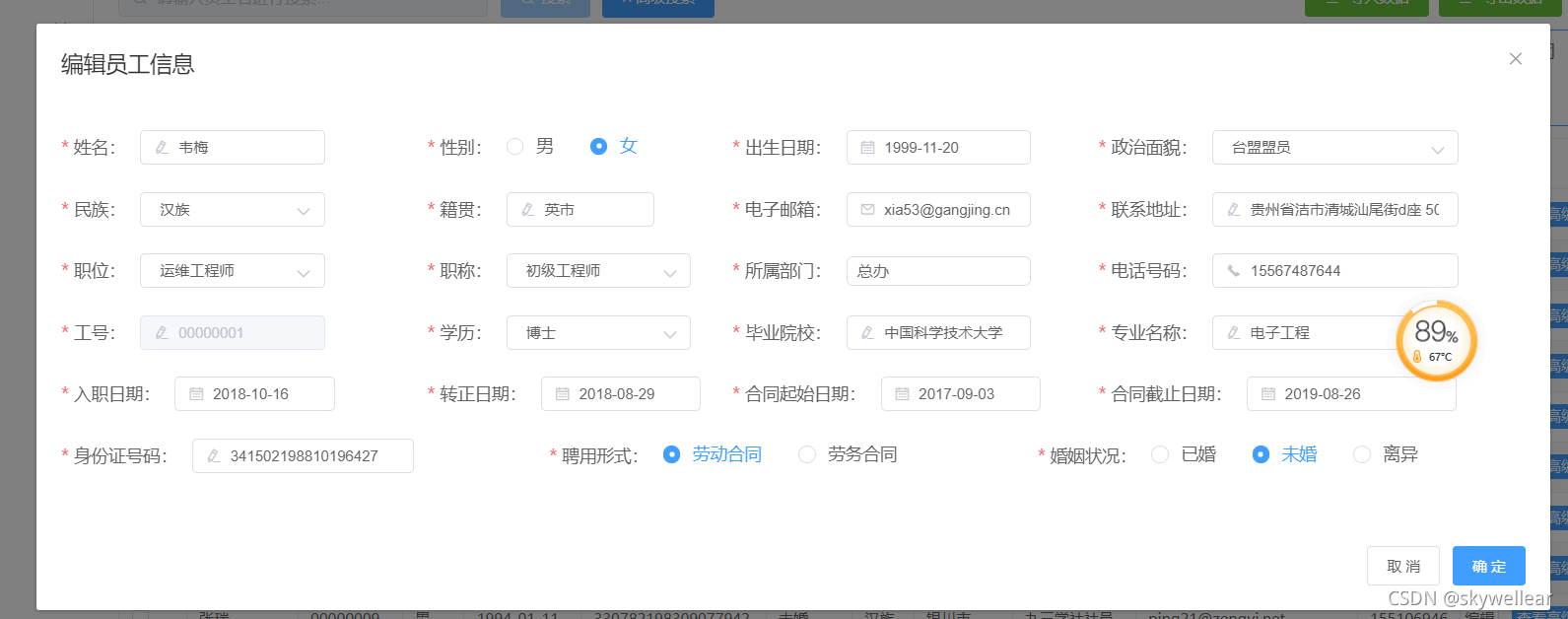
Task: Click the calendar icon in 合同起始日期 field
Action: [x=902, y=394]
